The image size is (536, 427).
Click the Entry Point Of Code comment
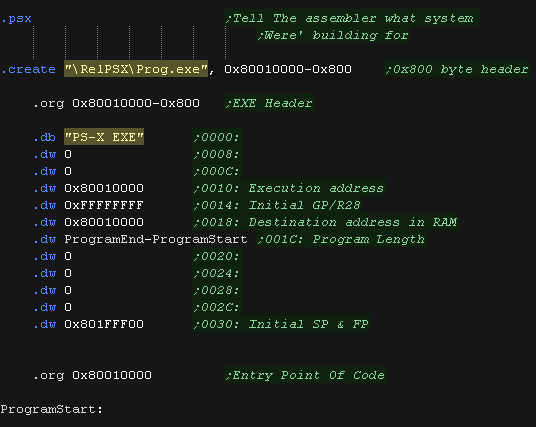(305, 375)
